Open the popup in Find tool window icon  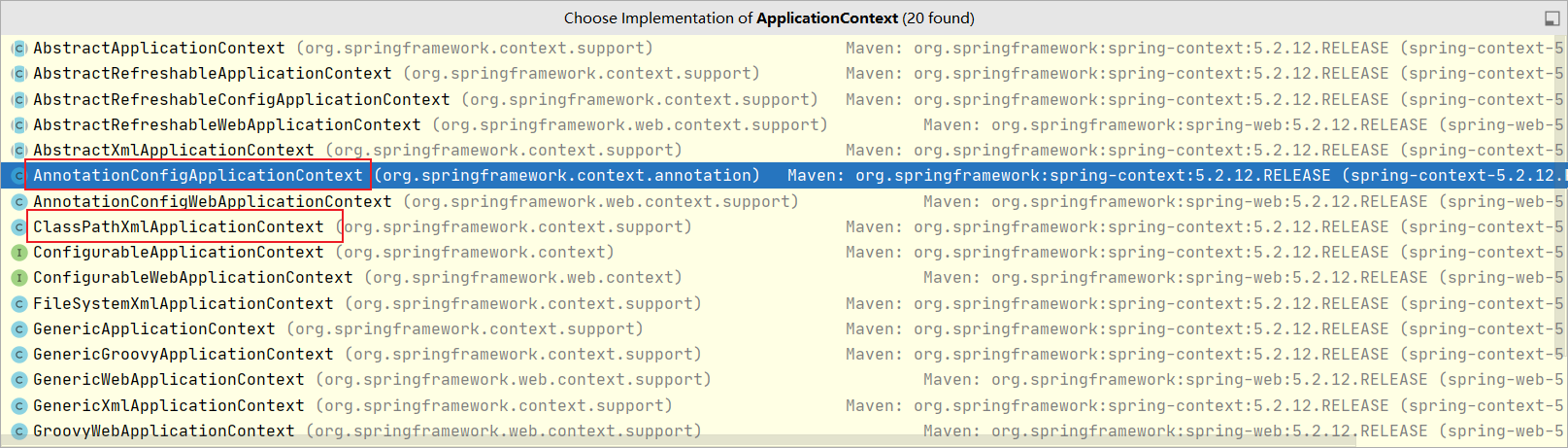pos(1551,18)
